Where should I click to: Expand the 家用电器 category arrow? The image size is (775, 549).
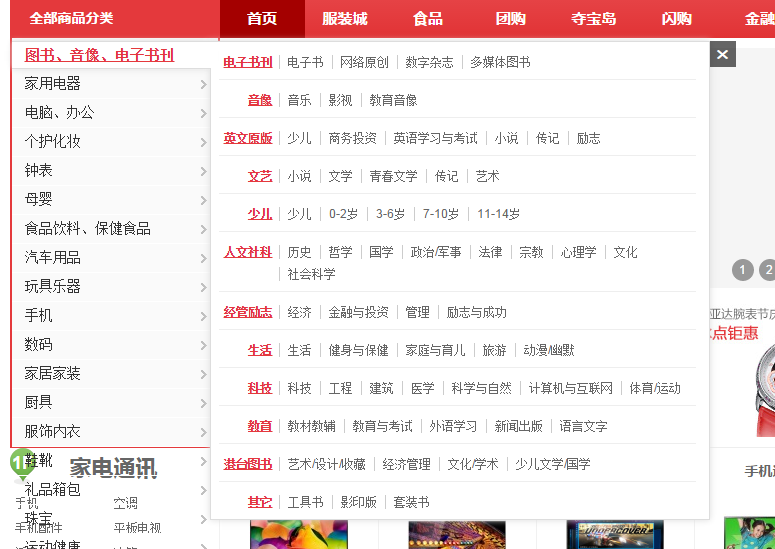[x=204, y=84]
